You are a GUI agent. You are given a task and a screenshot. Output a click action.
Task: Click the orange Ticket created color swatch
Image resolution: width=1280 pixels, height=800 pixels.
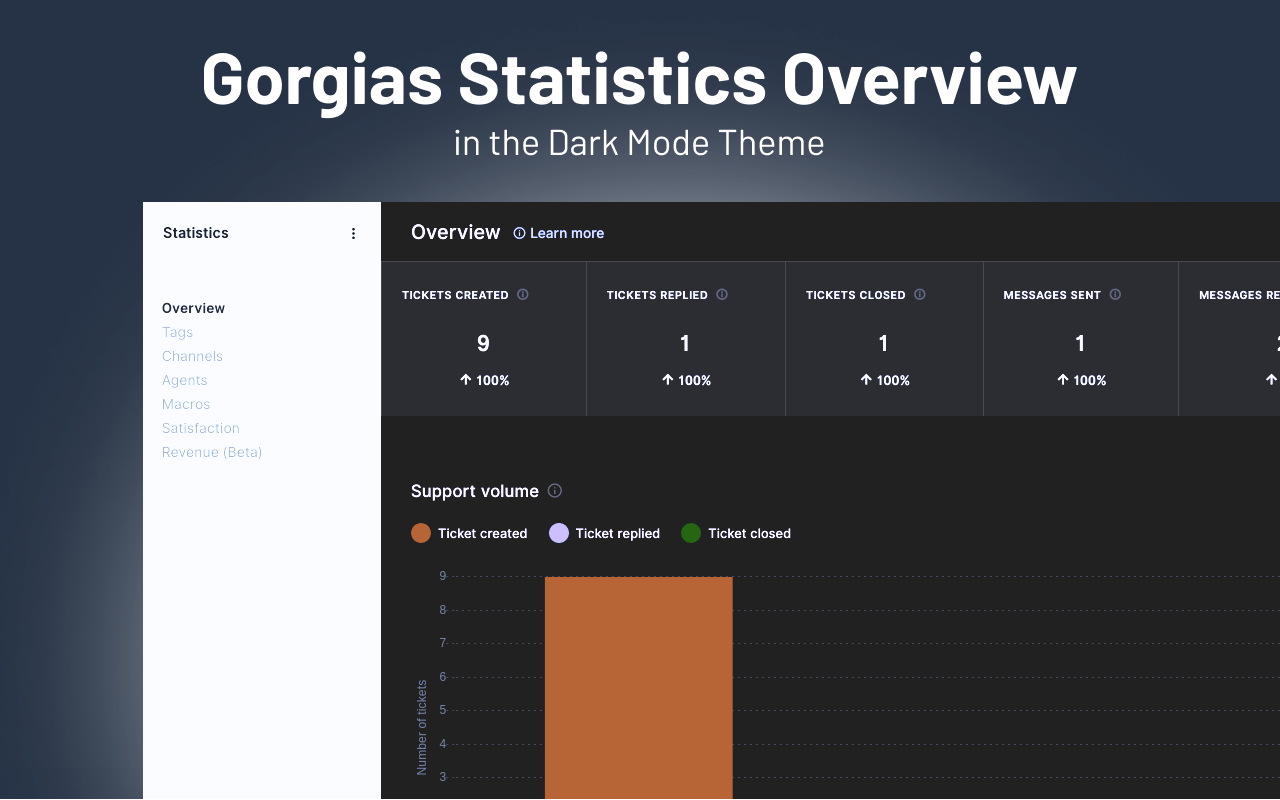420,533
